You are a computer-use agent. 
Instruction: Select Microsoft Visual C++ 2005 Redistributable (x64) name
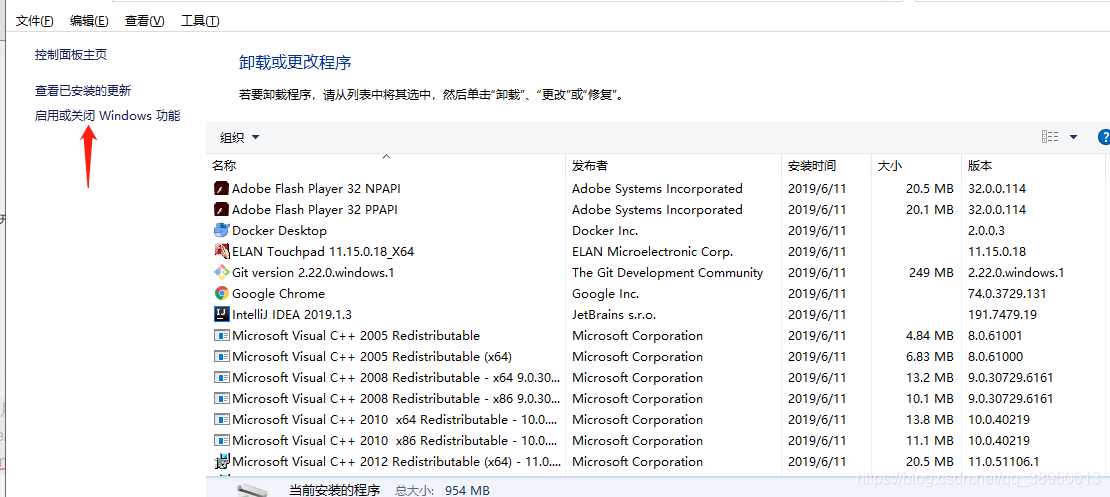click(x=372, y=357)
